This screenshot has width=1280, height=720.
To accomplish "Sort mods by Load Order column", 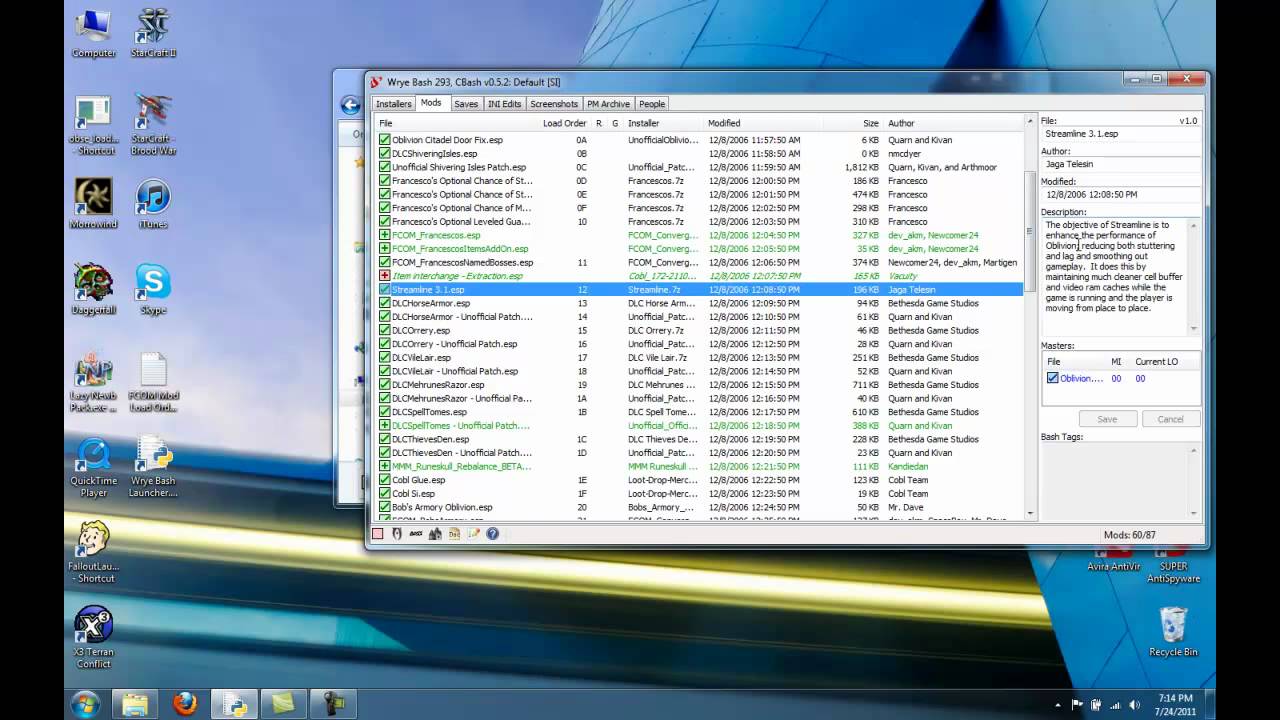I will tap(565, 123).
